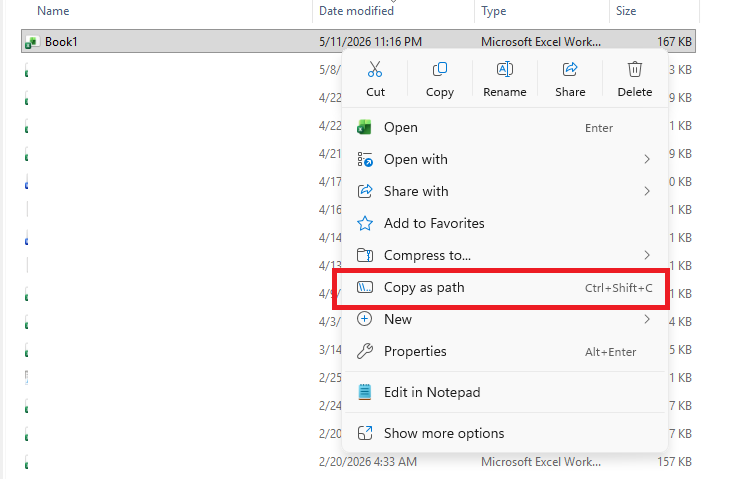Click the Rename icon
741x479 pixels.
[x=504, y=69]
